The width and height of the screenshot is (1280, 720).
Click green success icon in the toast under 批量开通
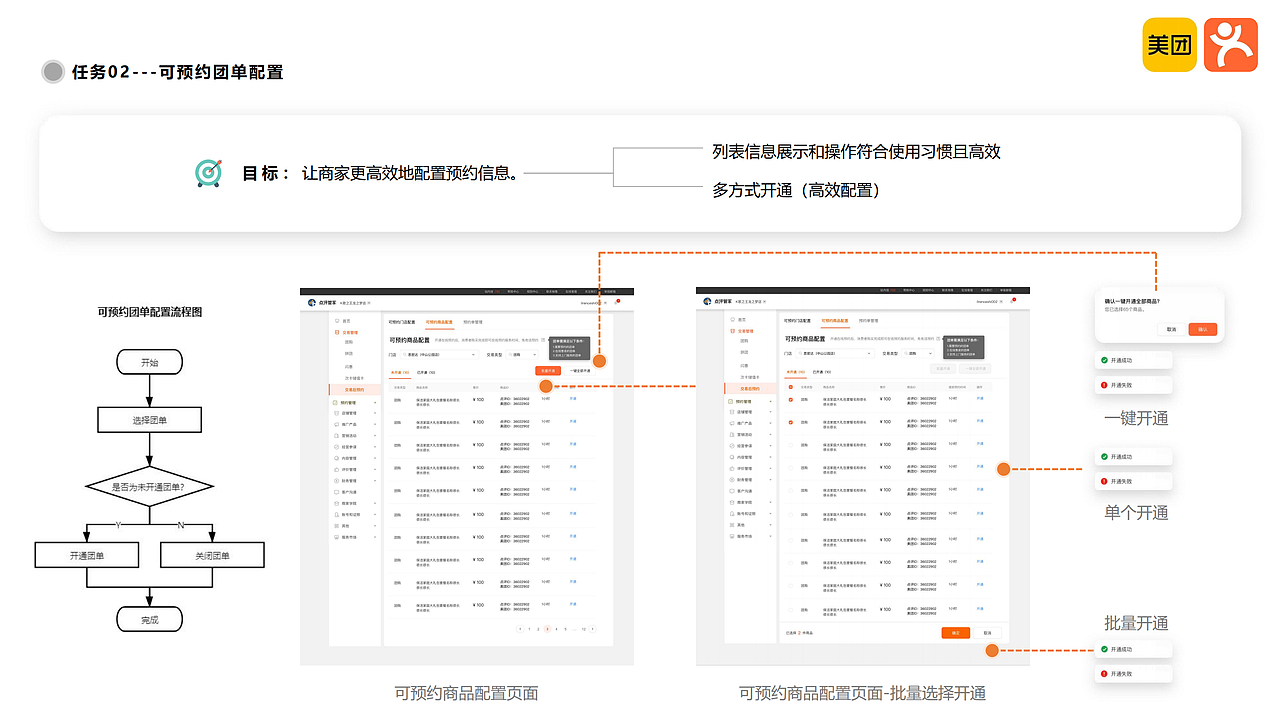1103,649
